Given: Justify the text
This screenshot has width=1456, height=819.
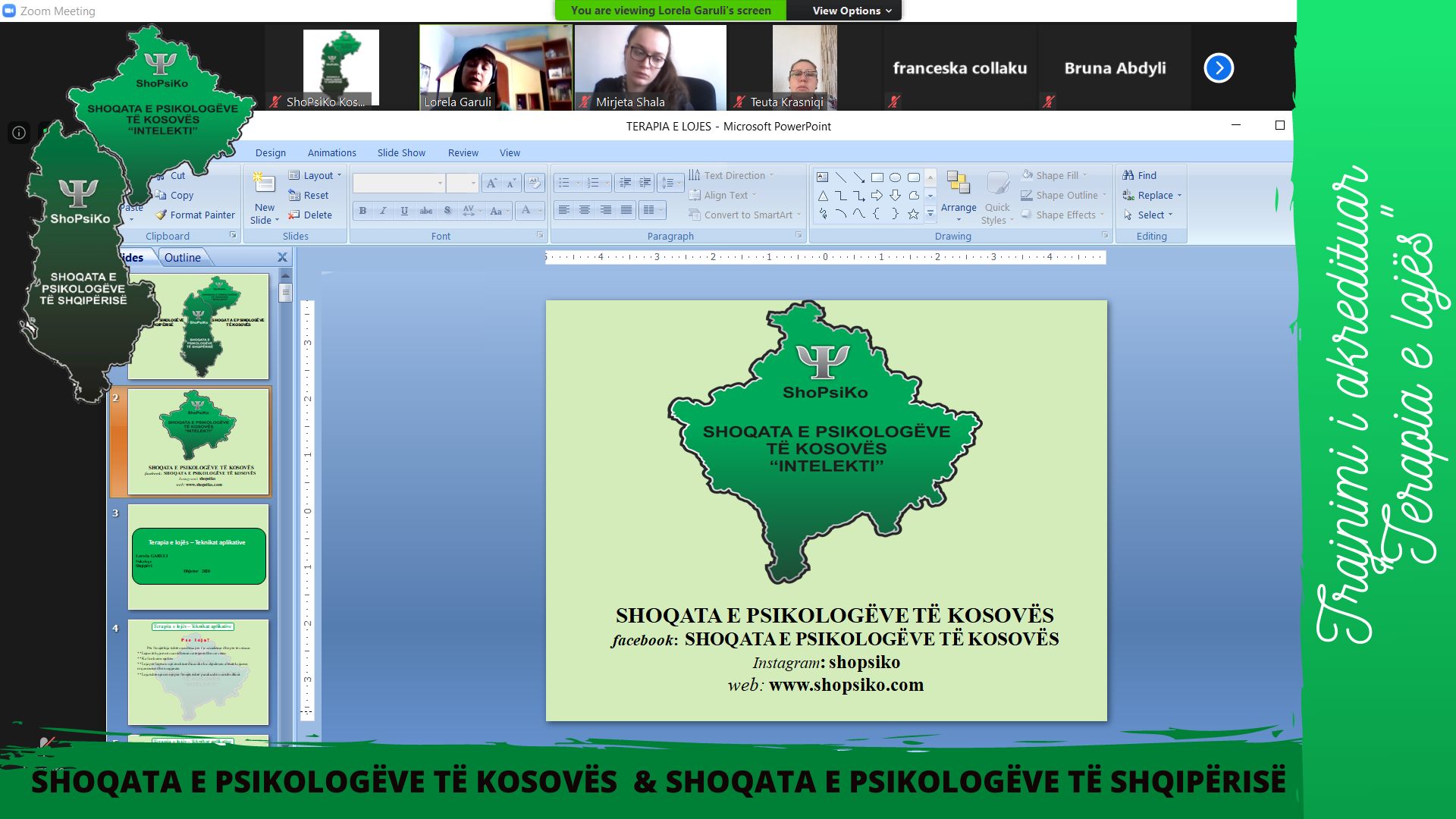Looking at the screenshot, I should [x=626, y=210].
